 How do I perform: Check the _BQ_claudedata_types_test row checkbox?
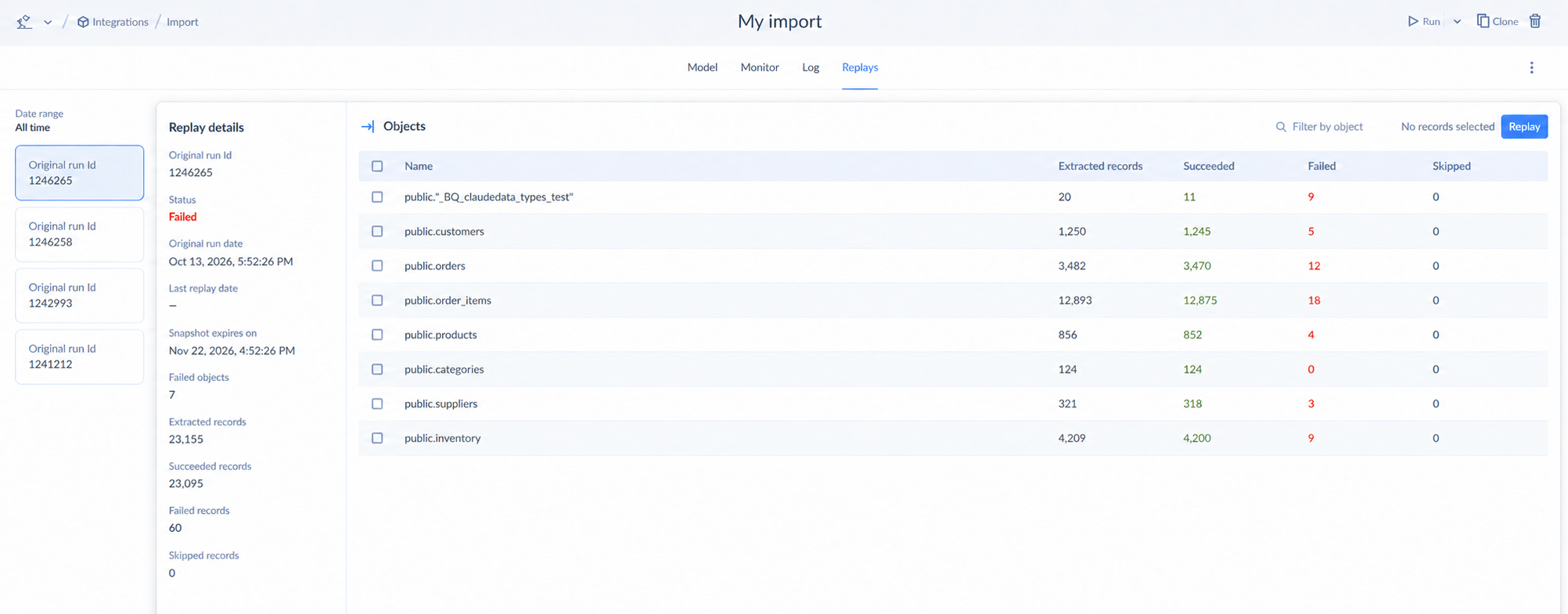[x=377, y=197]
